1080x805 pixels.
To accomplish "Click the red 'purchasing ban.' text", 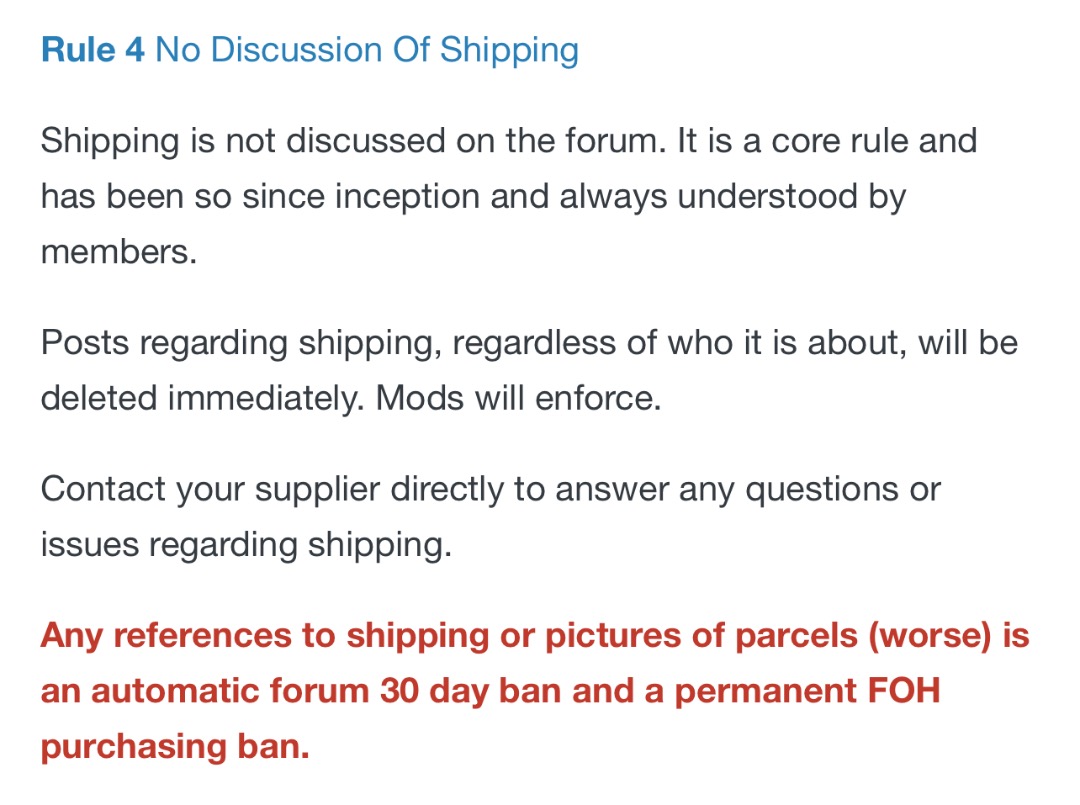I will point(176,747).
